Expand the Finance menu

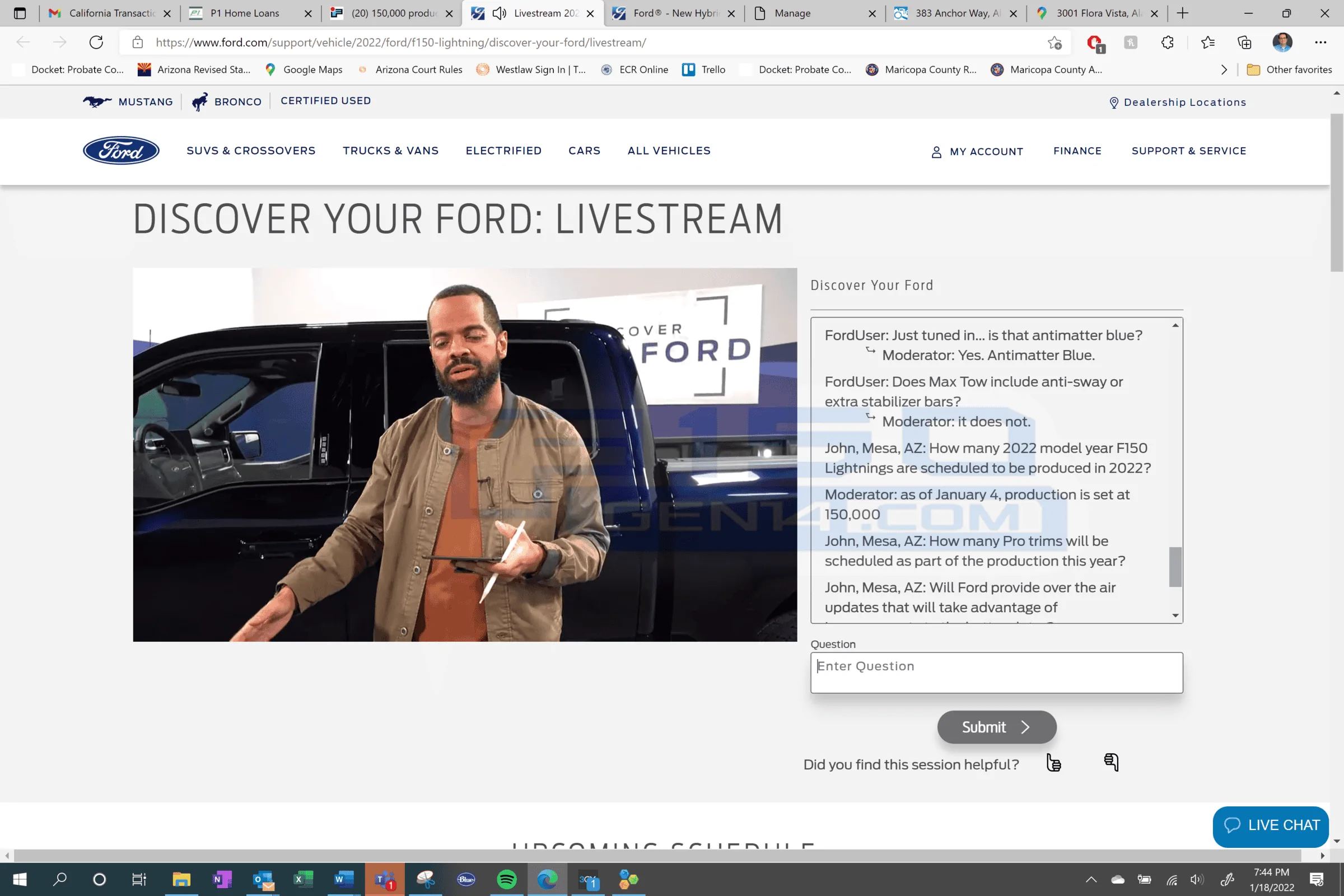(1077, 151)
